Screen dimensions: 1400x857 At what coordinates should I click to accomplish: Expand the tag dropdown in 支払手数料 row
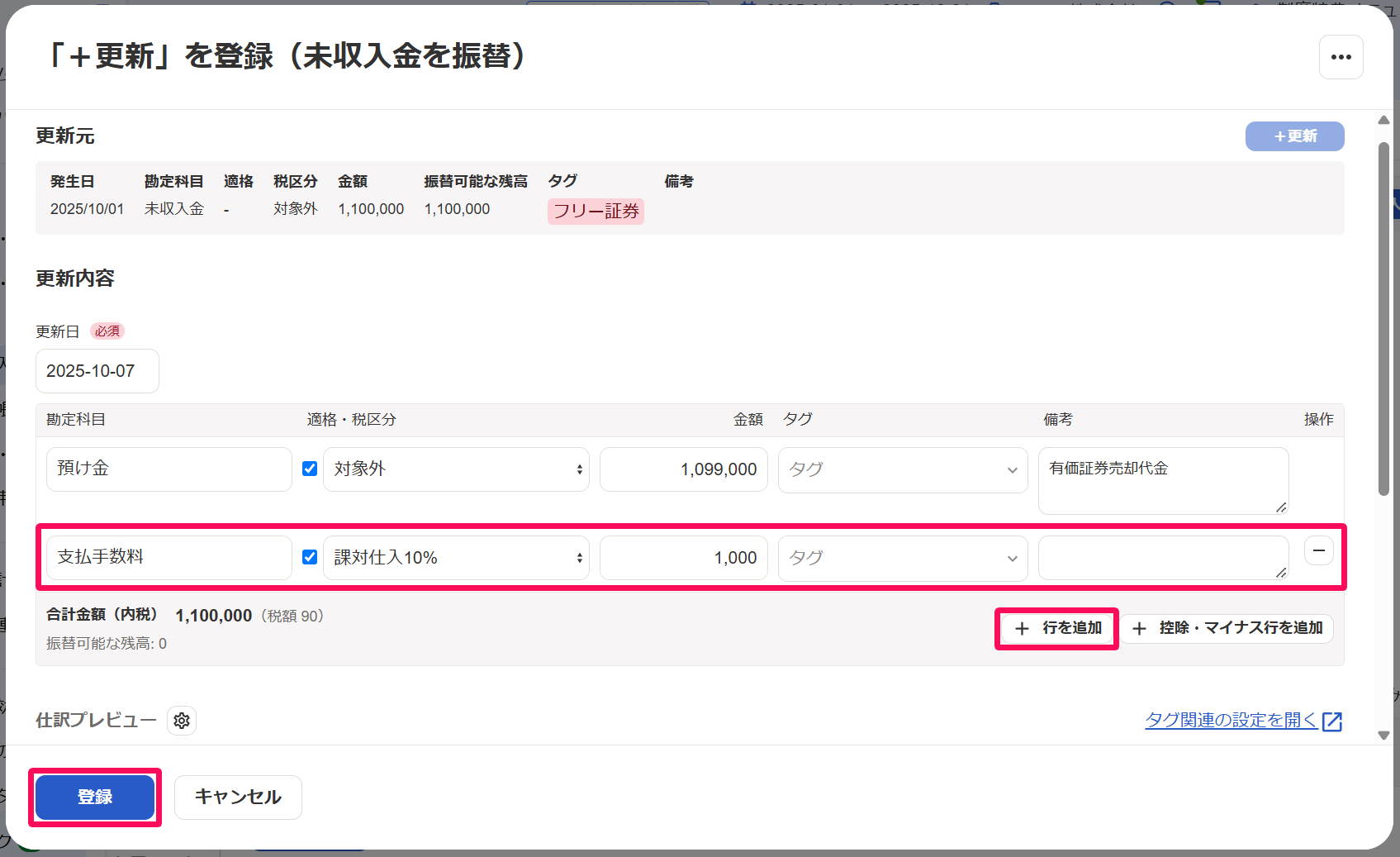pyautogui.click(x=903, y=558)
